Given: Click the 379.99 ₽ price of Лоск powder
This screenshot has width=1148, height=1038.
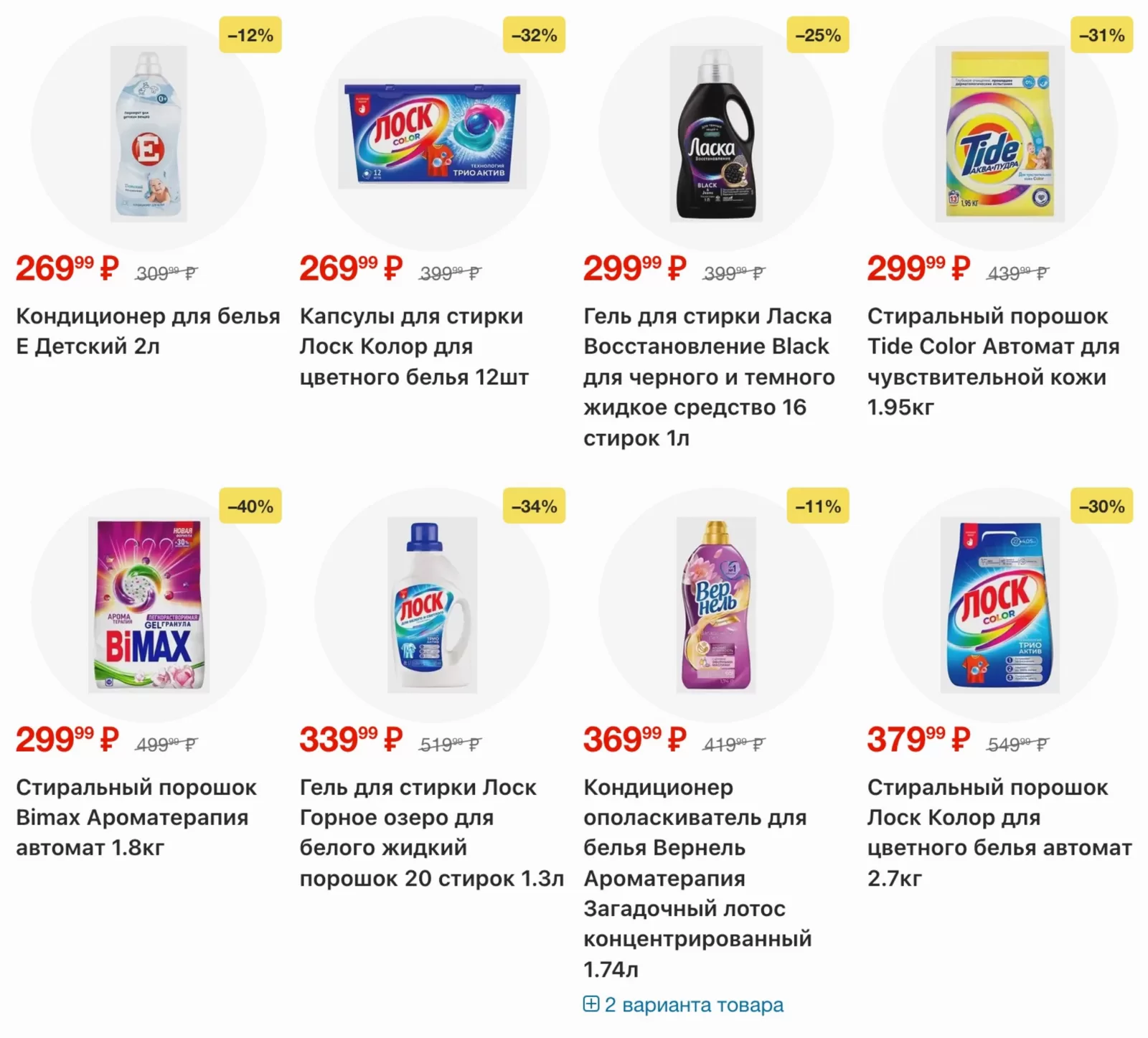Looking at the screenshot, I should pyautogui.click(x=918, y=740).
